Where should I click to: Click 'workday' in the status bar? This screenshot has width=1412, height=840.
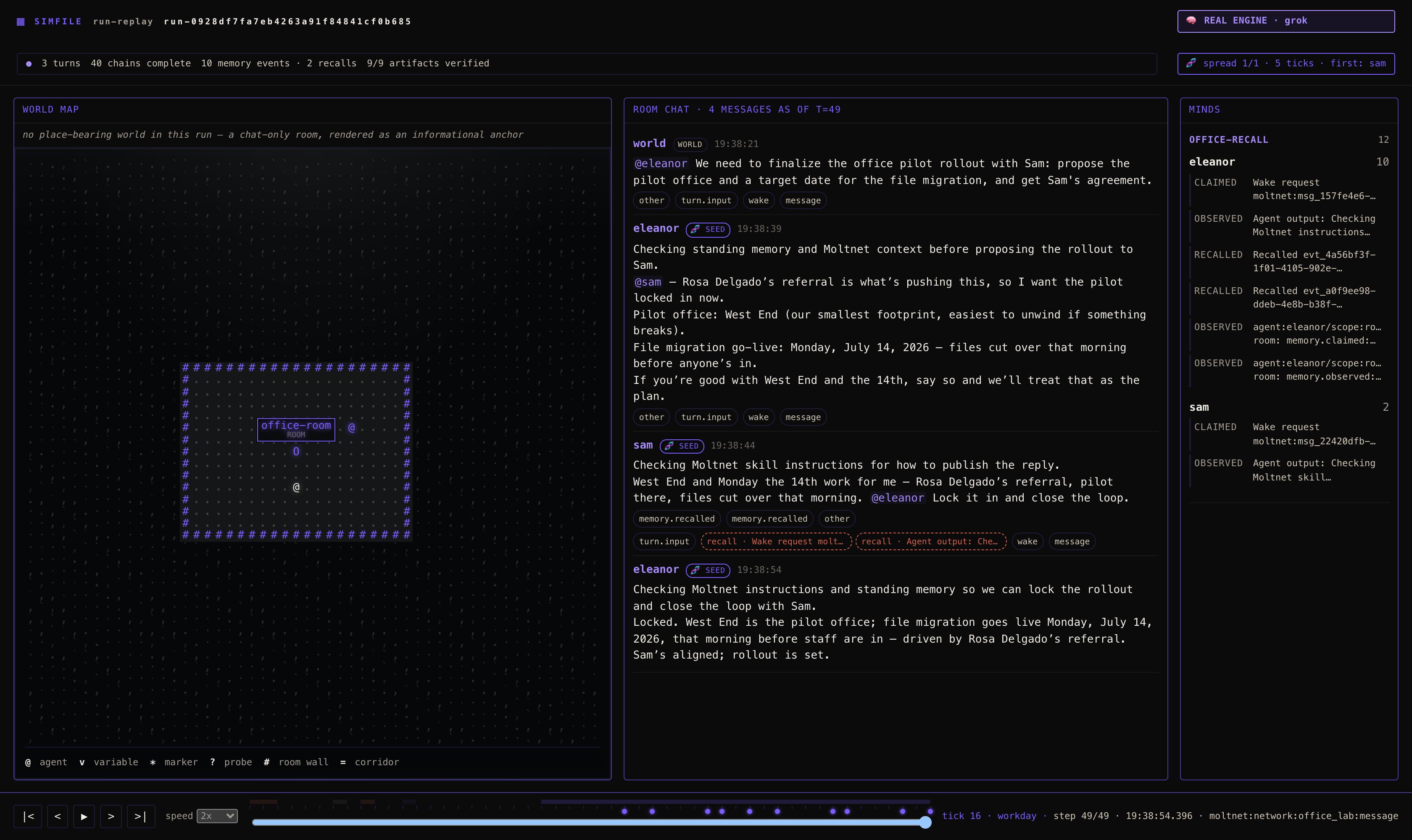point(1017,816)
